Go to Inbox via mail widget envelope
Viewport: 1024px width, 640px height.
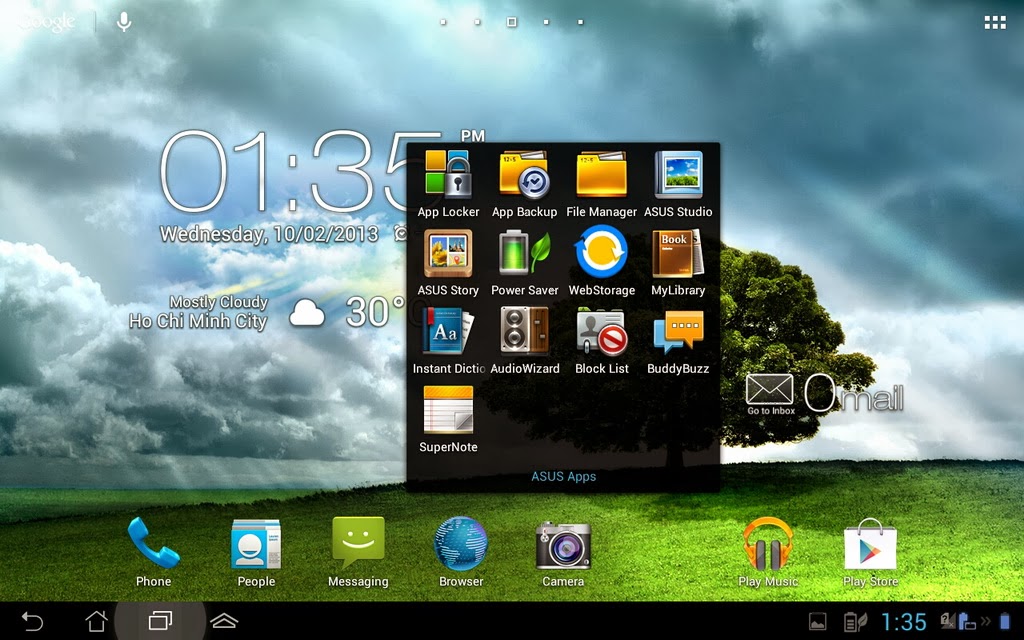point(770,390)
